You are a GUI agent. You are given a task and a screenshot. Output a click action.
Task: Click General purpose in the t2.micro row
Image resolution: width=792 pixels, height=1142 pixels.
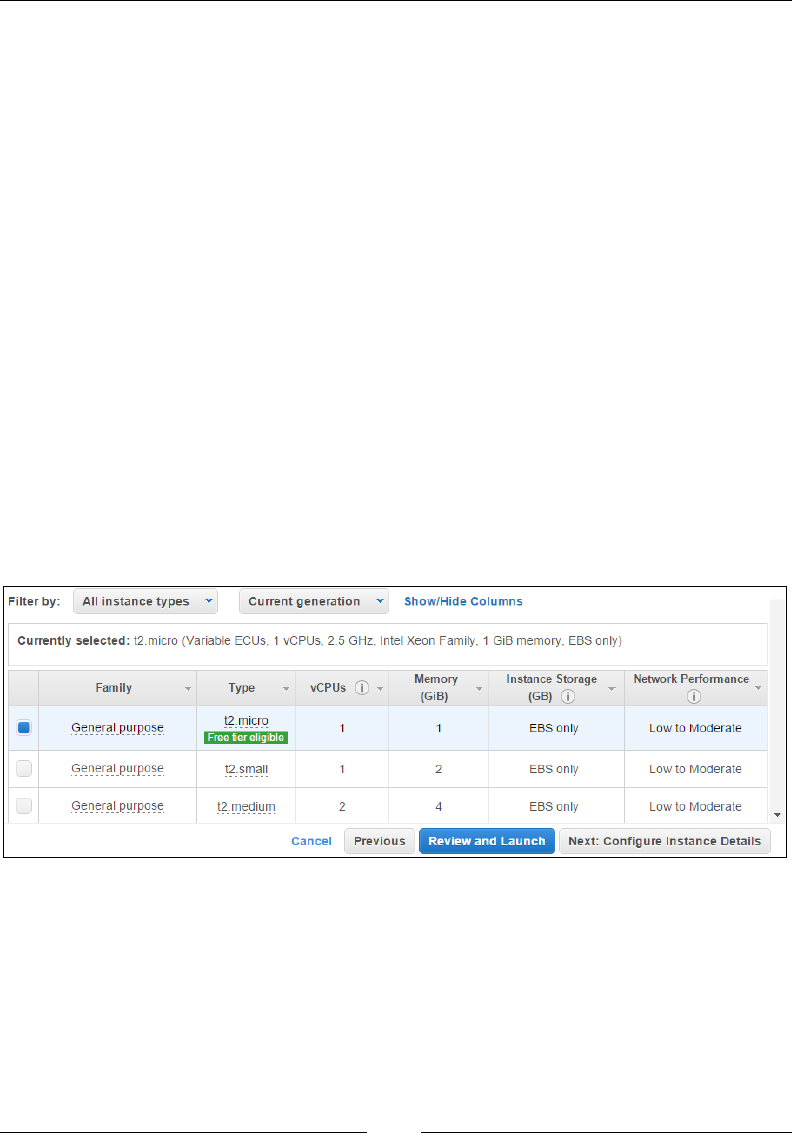coord(117,728)
